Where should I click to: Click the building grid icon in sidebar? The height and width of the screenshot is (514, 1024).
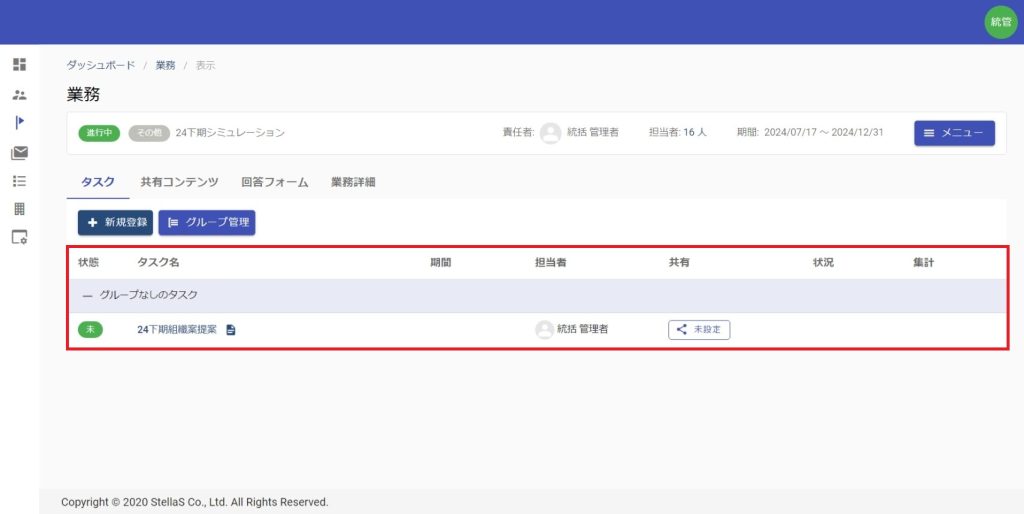coord(19,209)
